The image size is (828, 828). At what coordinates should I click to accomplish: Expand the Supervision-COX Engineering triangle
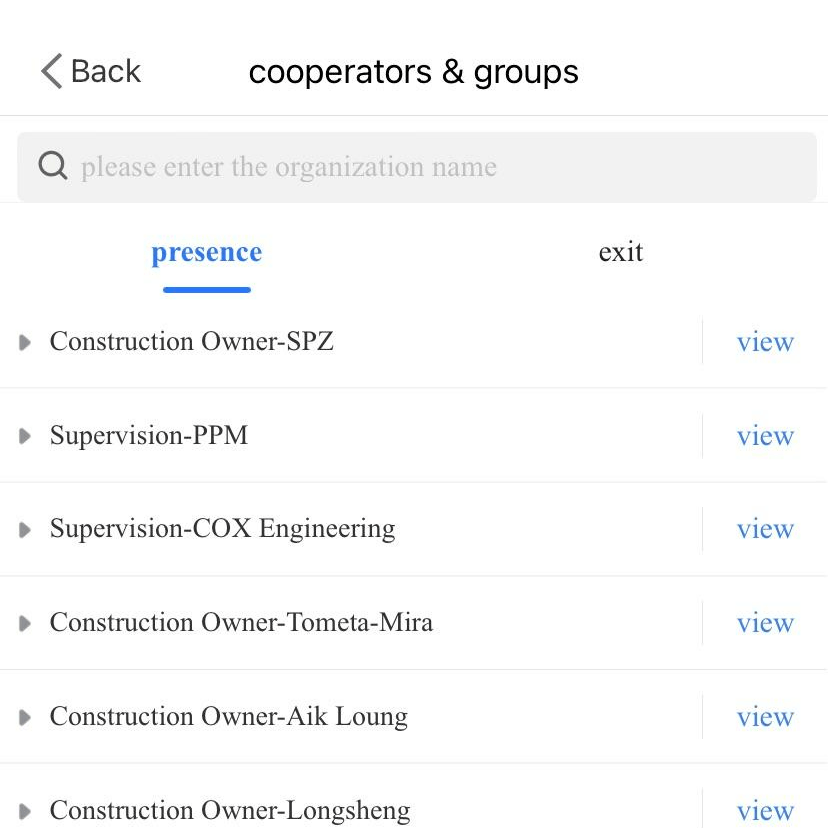pyautogui.click(x=25, y=530)
